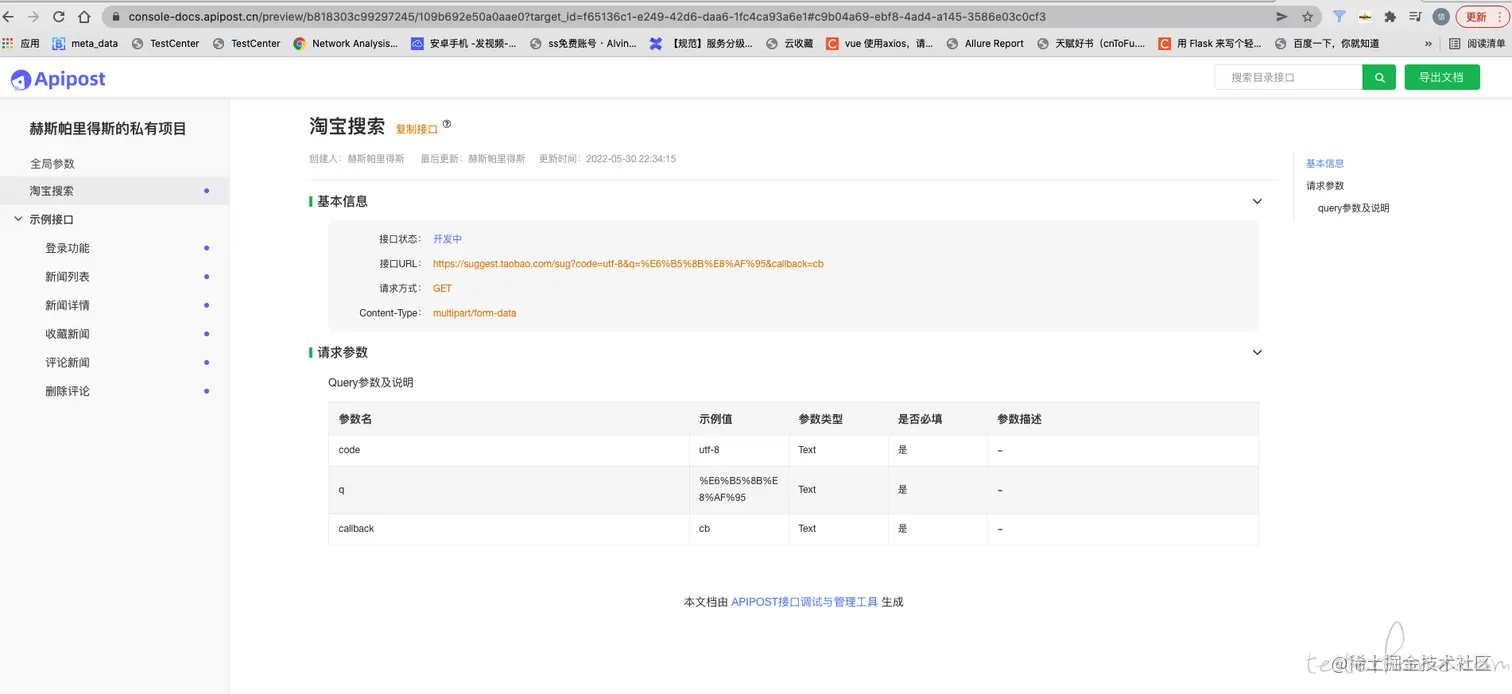Open the 登录功能 interface
The width and height of the screenshot is (1512, 694).
pos(67,248)
